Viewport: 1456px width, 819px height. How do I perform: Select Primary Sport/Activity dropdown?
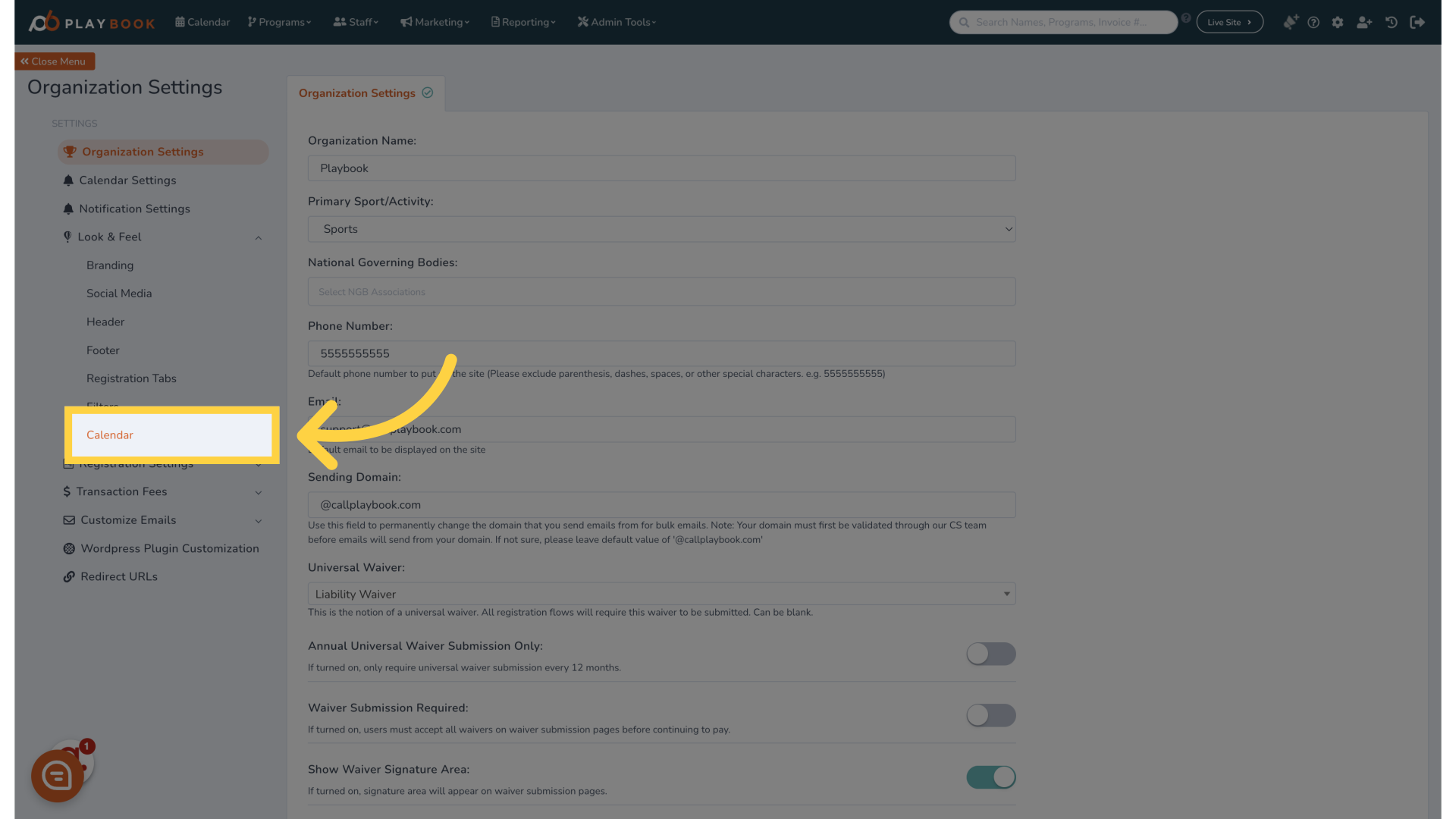[661, 228]
